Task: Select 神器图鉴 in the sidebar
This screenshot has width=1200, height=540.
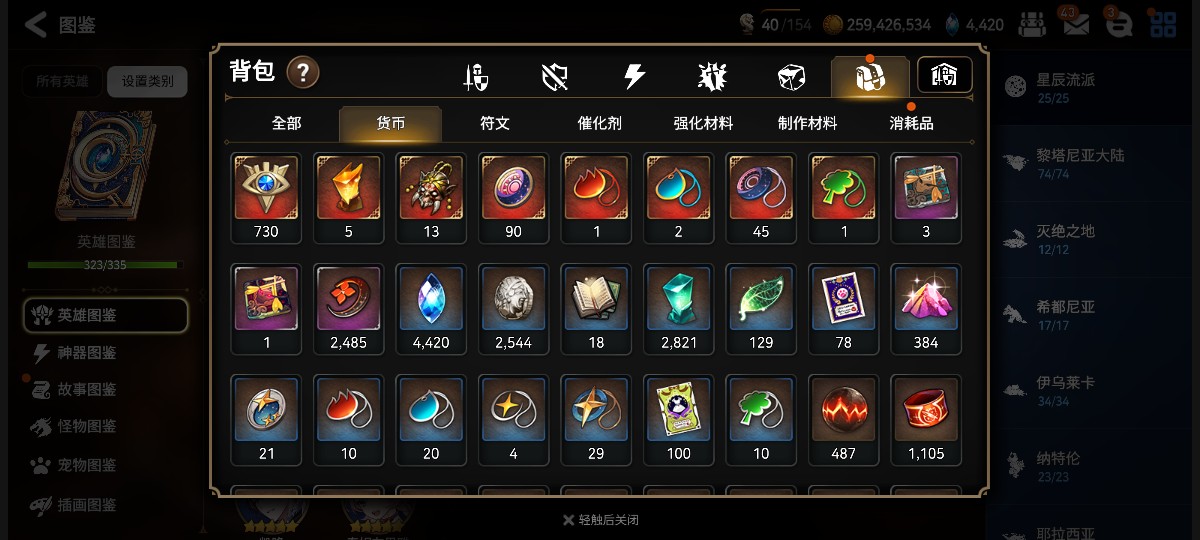Action: coord(87,352)
